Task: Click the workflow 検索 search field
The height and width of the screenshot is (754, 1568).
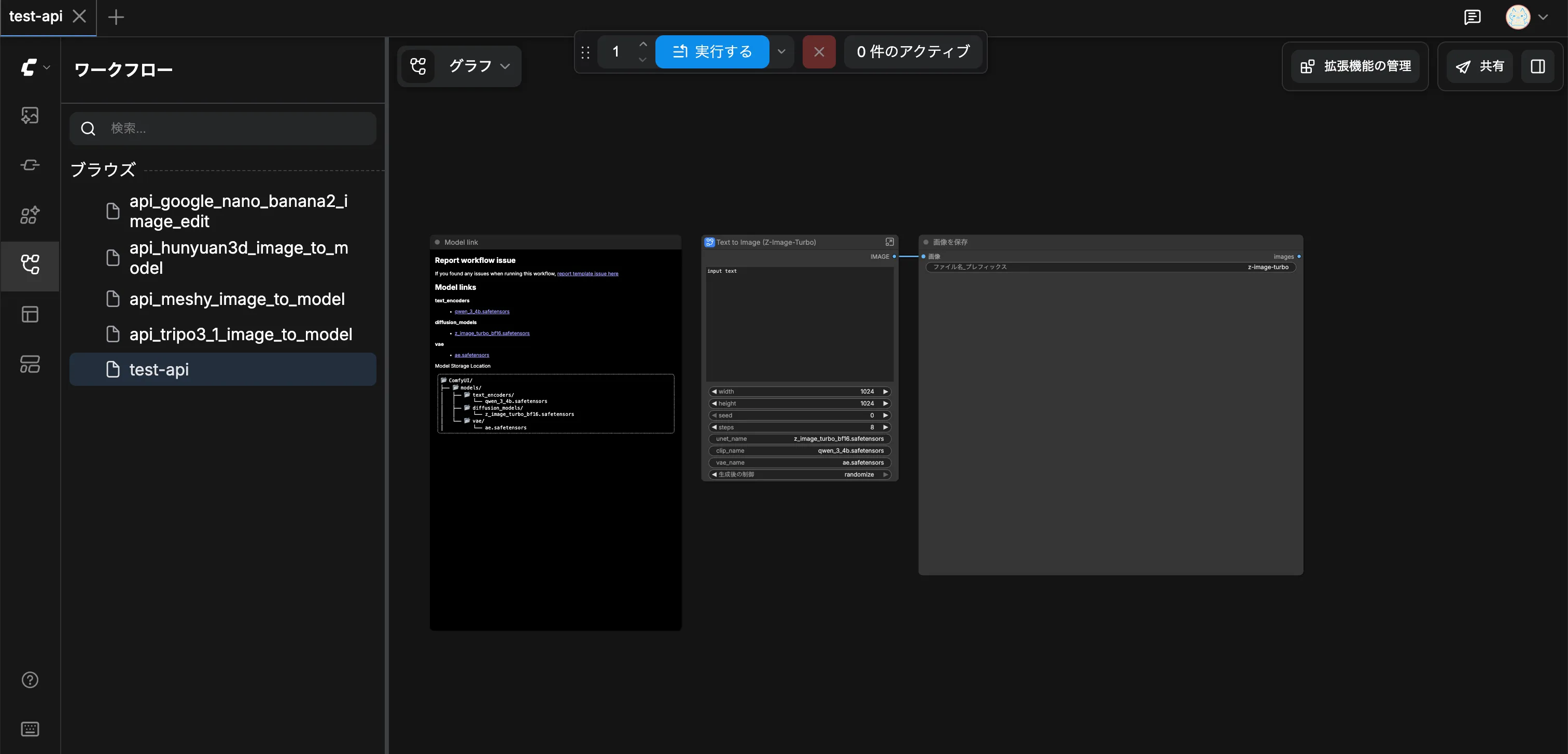Action: (x=223, y=129)
